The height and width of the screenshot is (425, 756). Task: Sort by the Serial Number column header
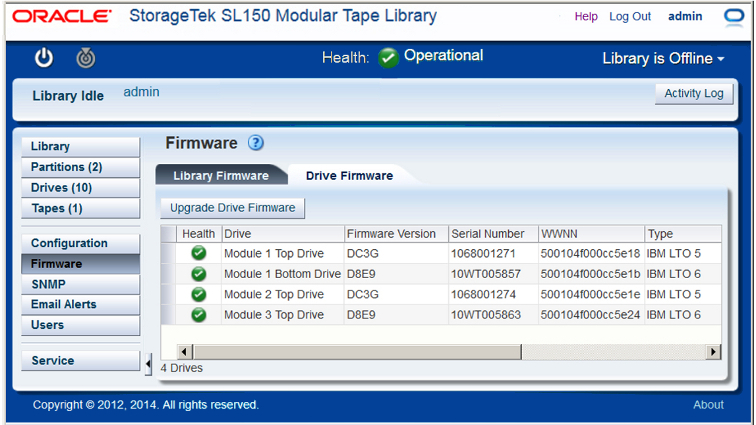[493, 234]
